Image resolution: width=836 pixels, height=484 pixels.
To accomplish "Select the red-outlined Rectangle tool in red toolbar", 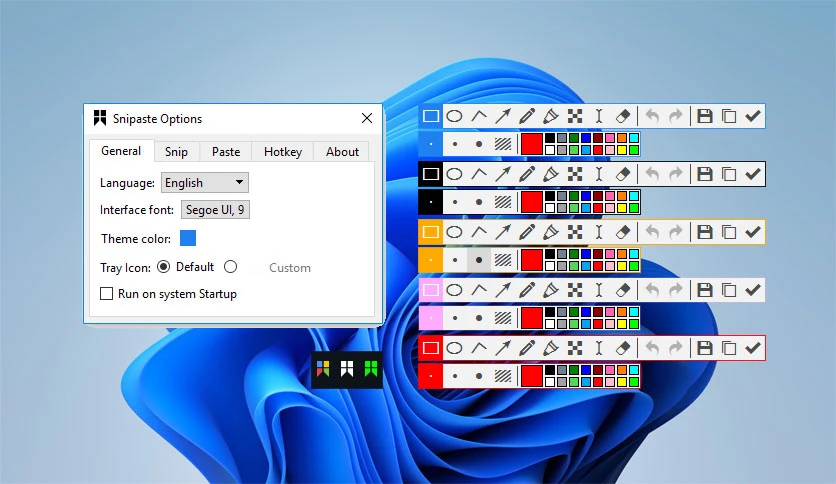I will click(x=431, y=348).
